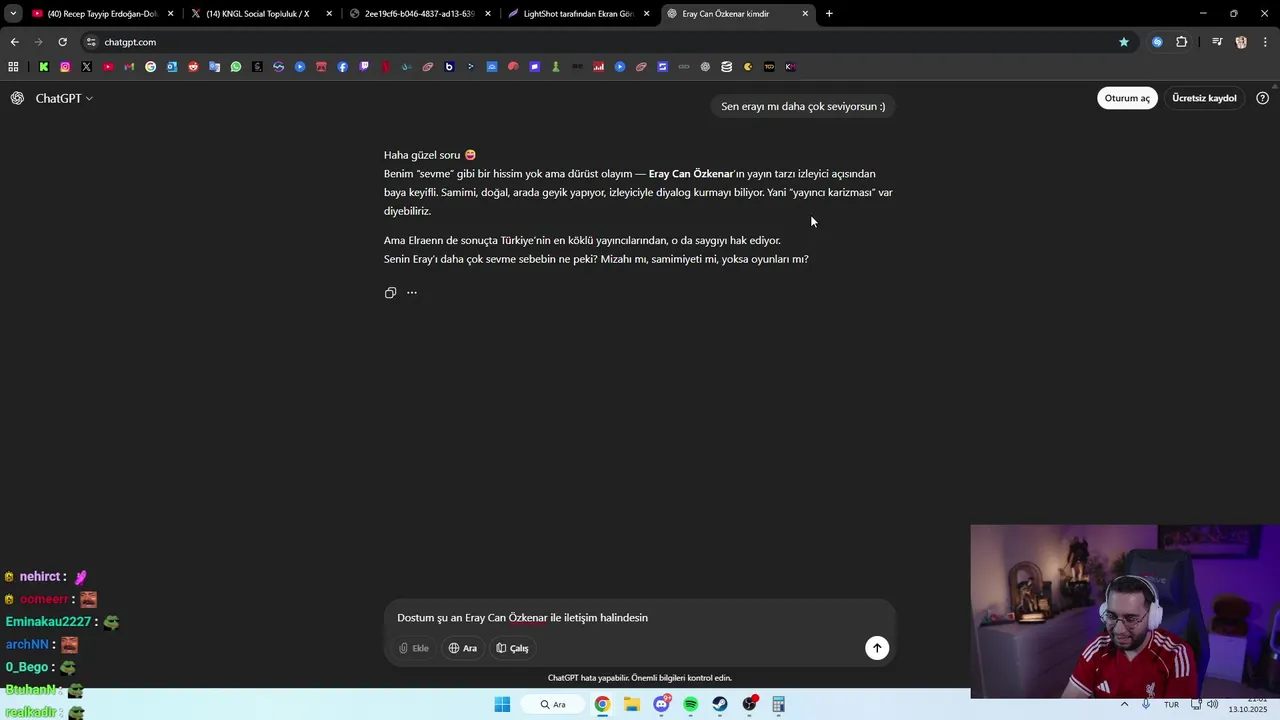Open the Instagram bookmark icon
Image resolution: width=1280 pixels, height=720 pixels.
(65, 67)
